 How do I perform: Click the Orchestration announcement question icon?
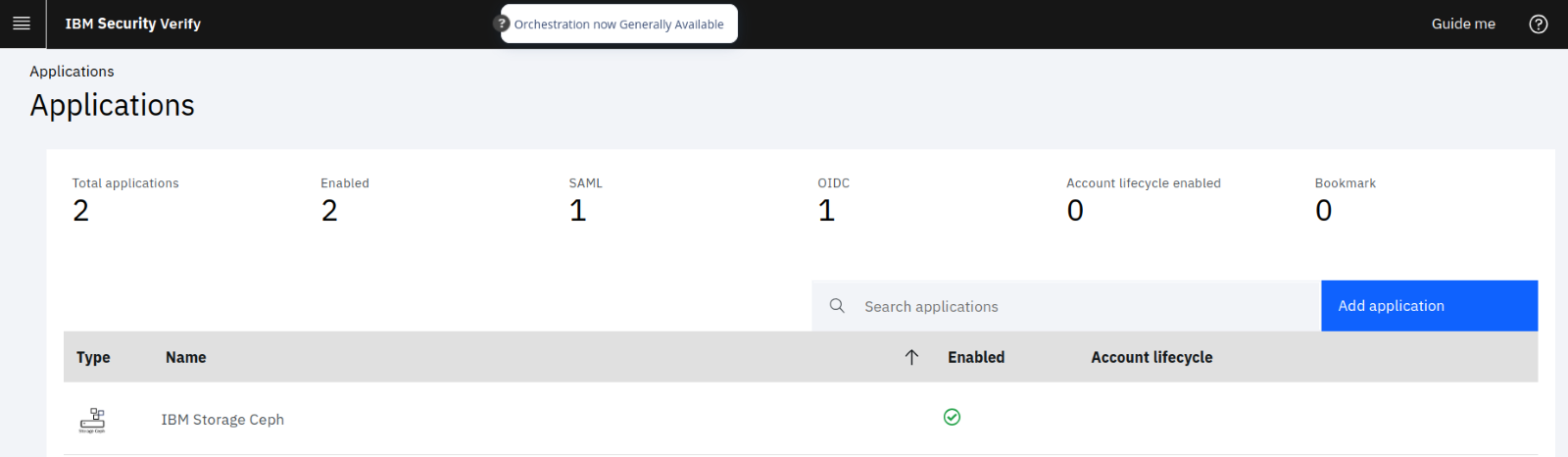point(503,24)
